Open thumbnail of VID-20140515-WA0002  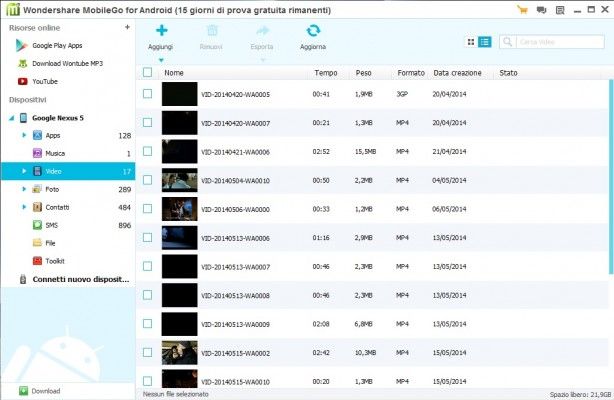pyautogui.click(x=180, y=353)
